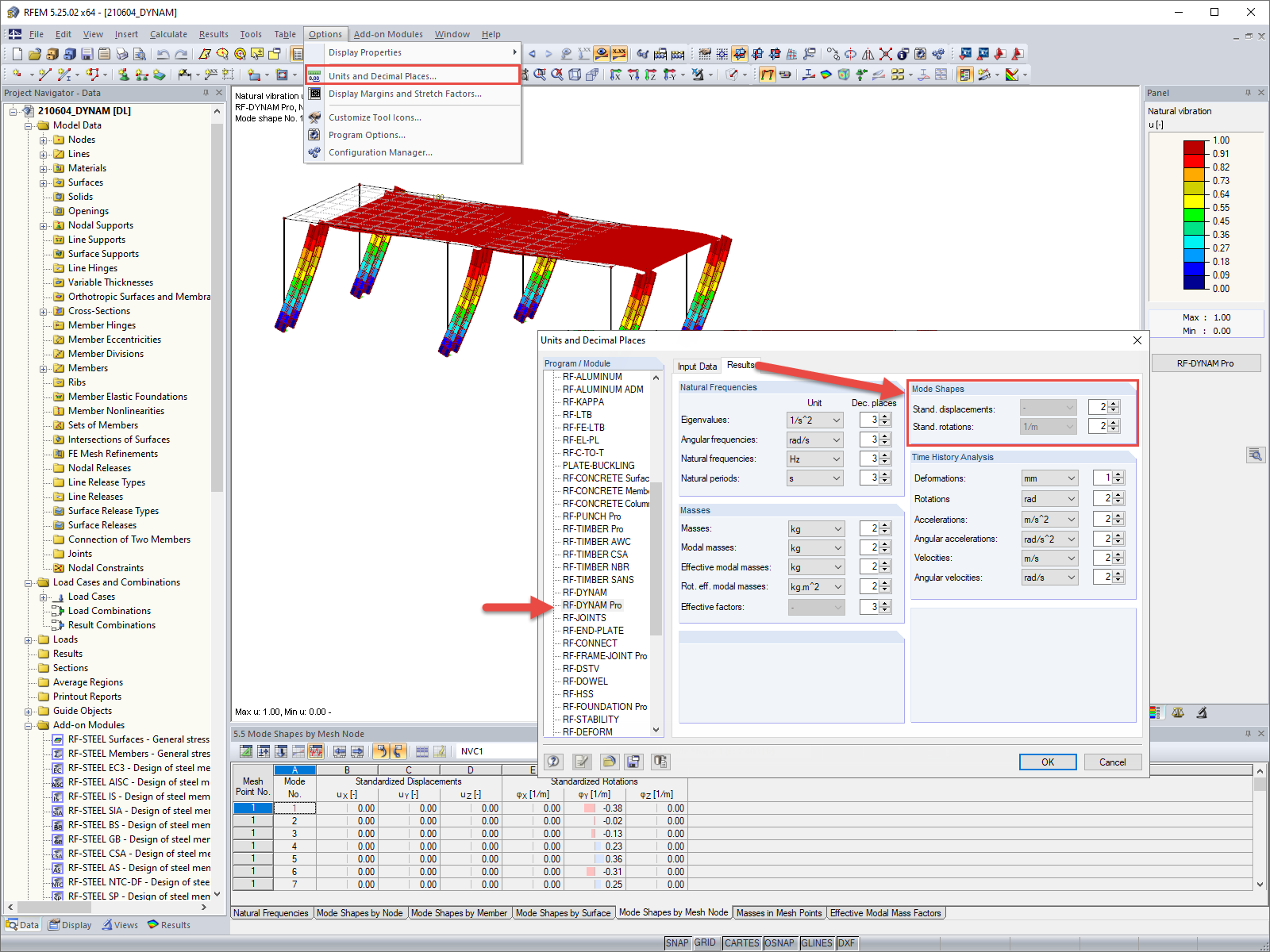Click the Previous view left arrow icon
The image size is (1270, 952).
click(533, 54)
